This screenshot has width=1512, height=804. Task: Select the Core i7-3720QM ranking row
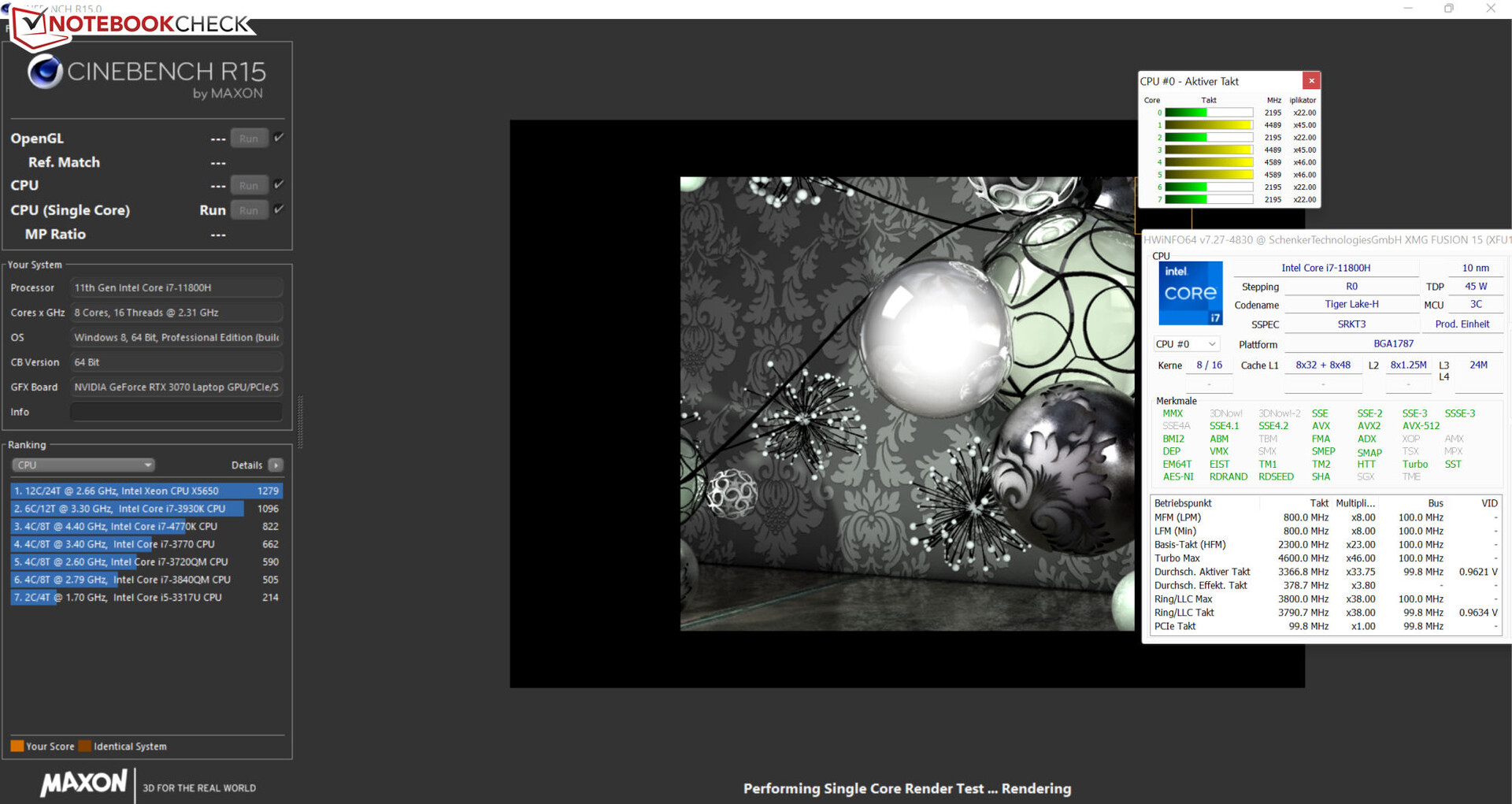(146, 561)
